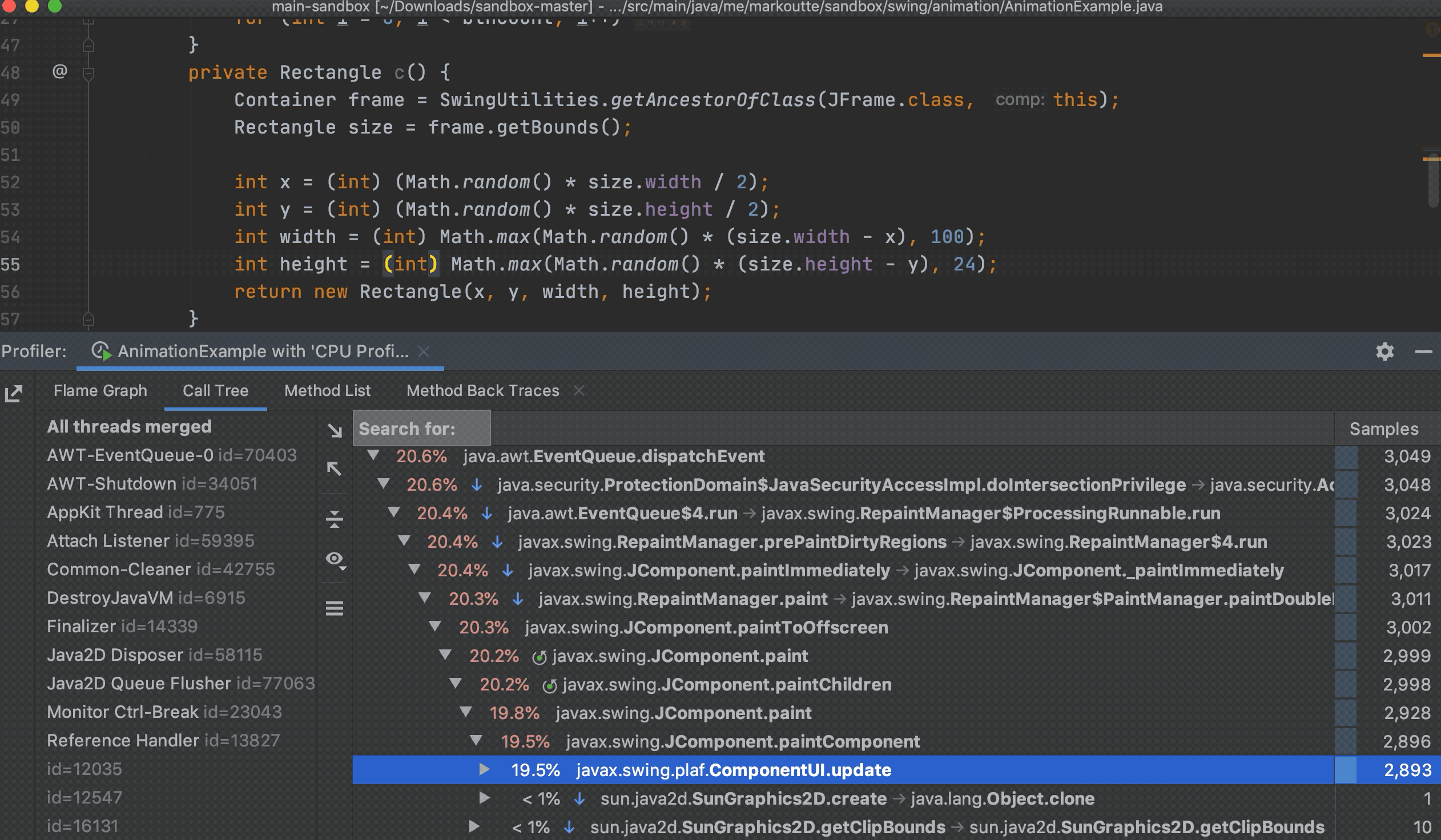
Task: Close the AnimationExample CPU profiler session
Action: pos(423,352)
